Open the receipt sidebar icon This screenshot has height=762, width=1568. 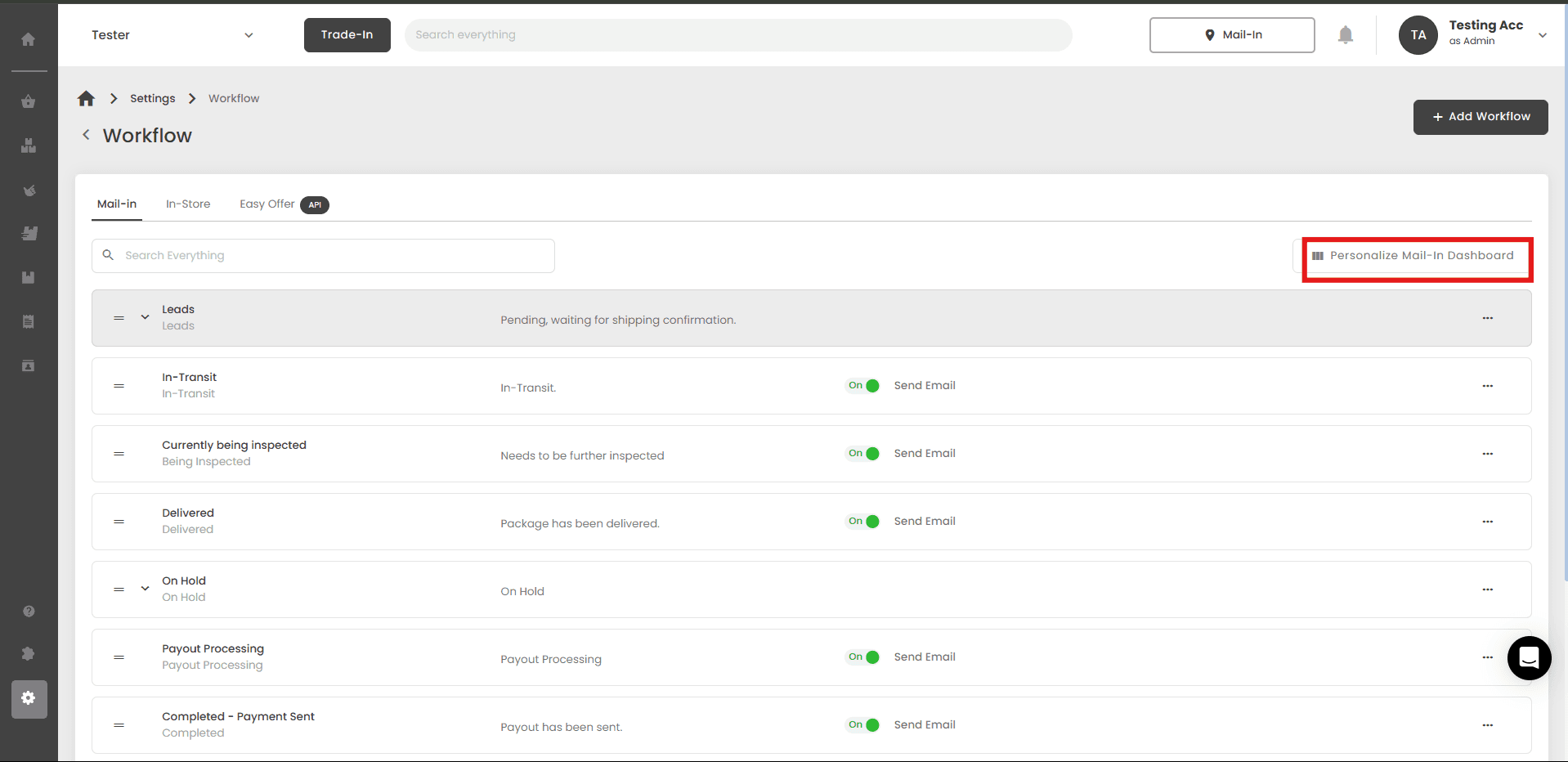29,321
